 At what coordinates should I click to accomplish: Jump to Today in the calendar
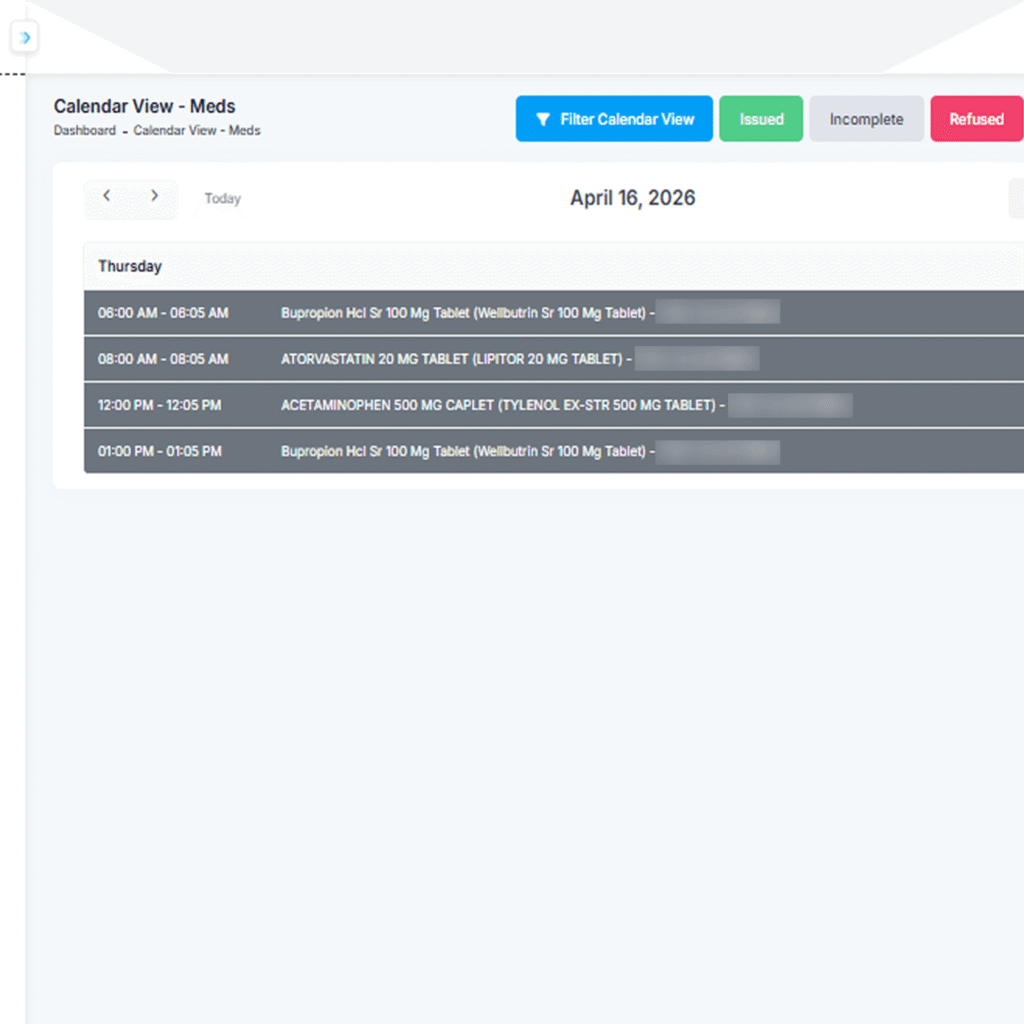tap(222, 199)
